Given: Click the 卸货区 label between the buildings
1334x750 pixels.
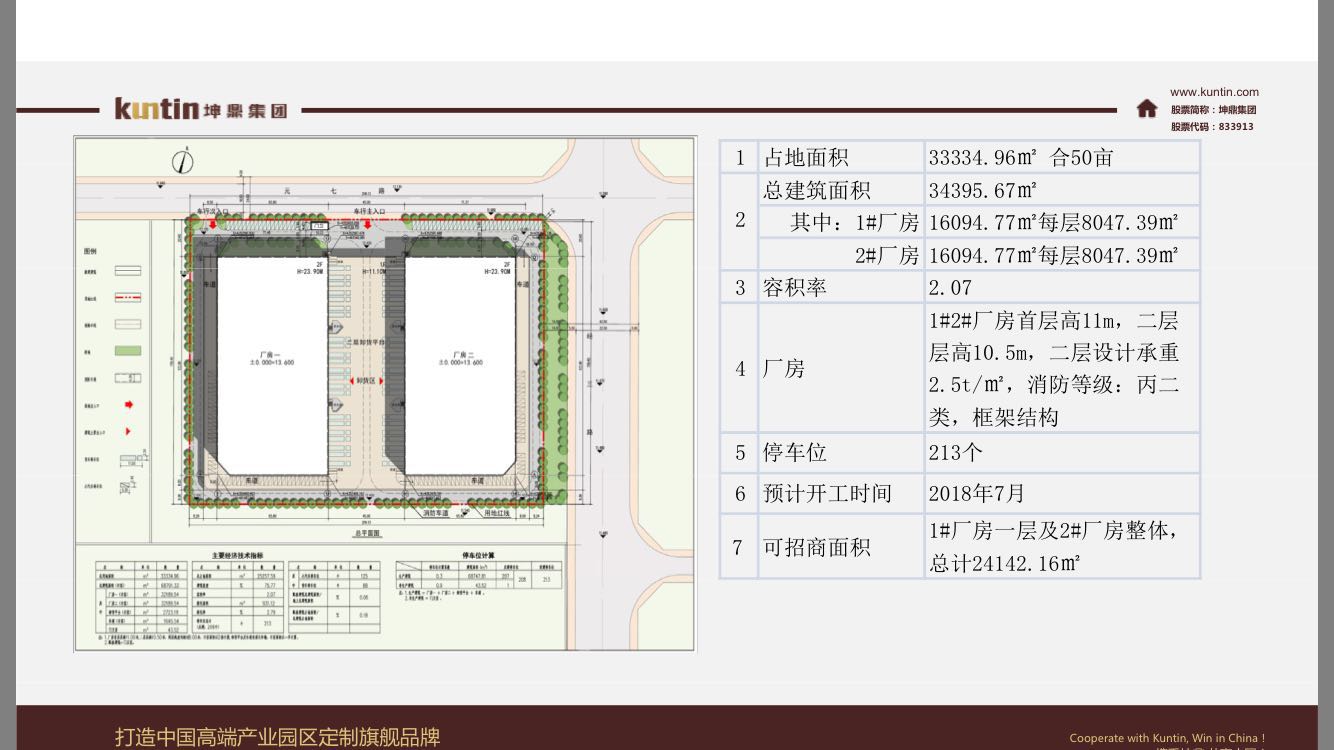Looking at the screenshot, I should pos(367,381).
